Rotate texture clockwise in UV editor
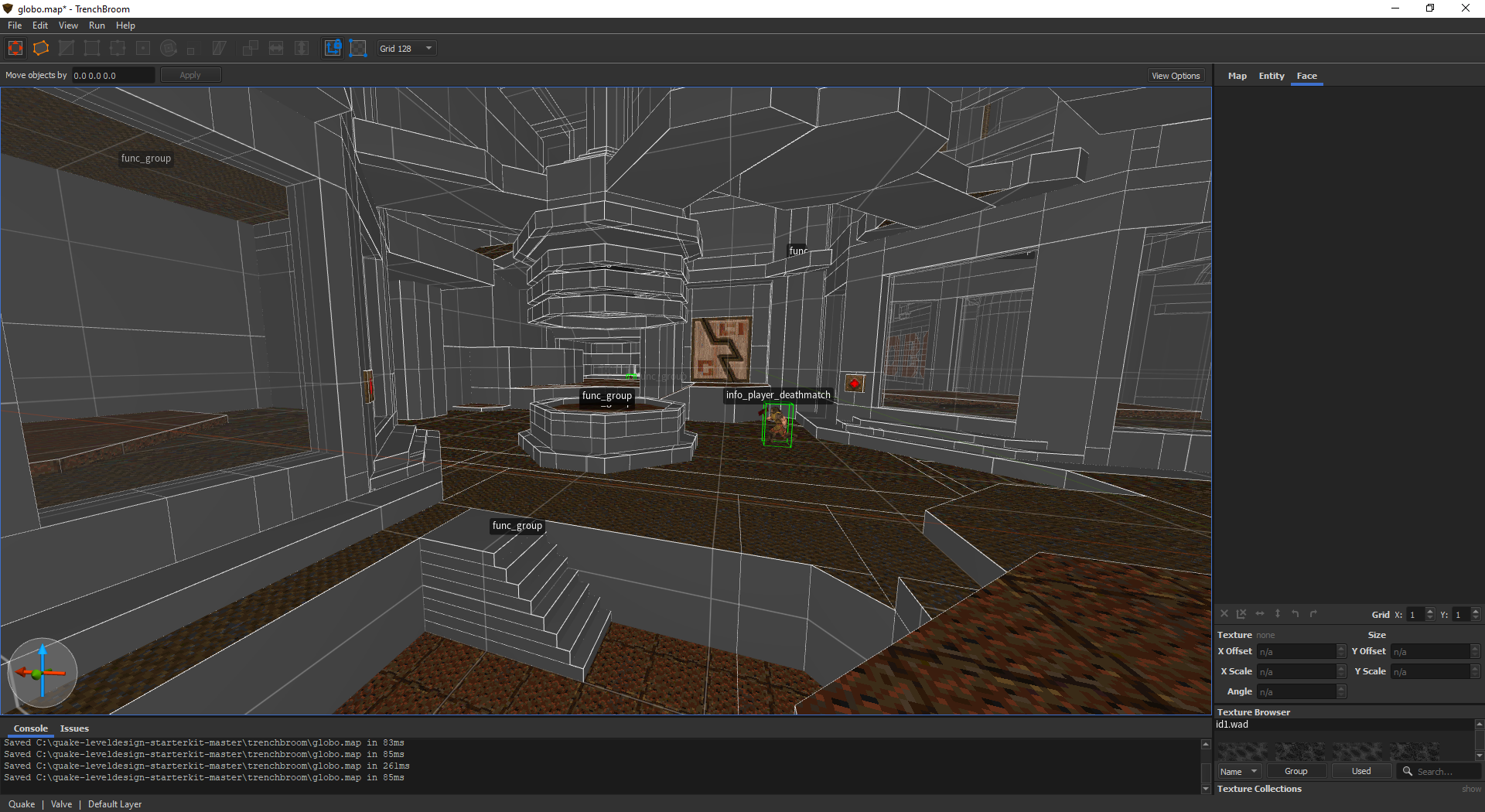Screen dimensions: 1485x812 [x=1313, y=614]
